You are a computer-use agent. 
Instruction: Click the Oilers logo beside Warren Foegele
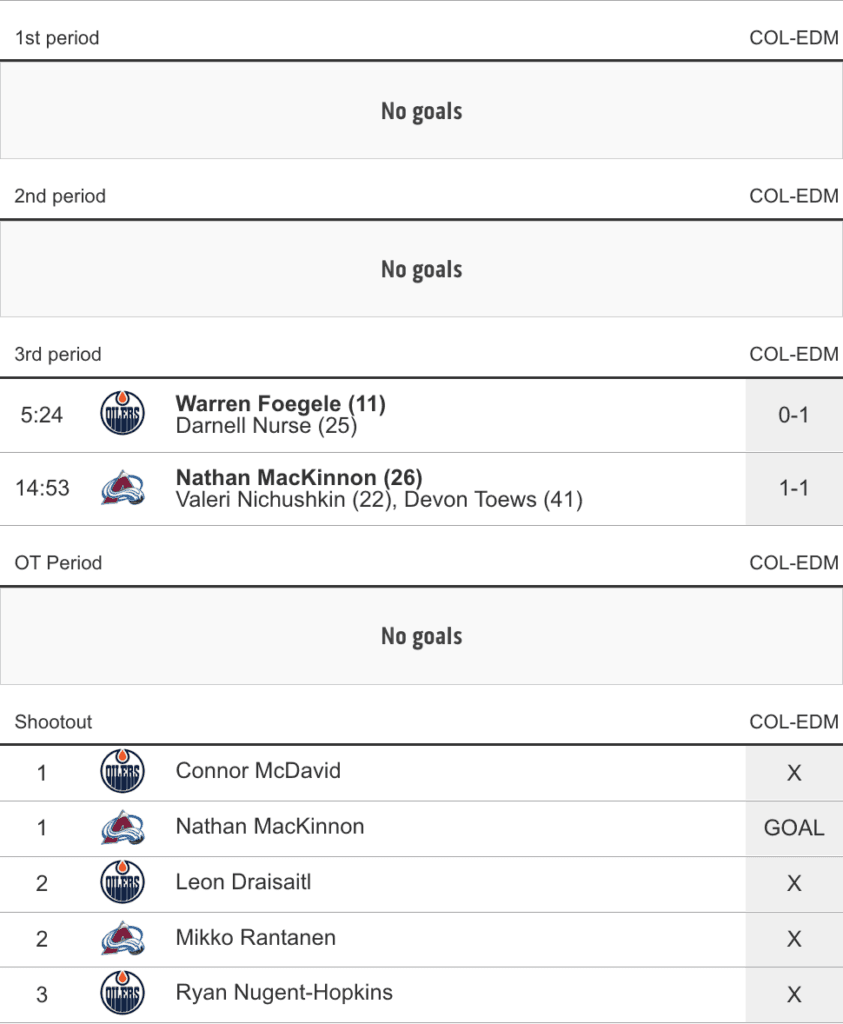point(122,414)
